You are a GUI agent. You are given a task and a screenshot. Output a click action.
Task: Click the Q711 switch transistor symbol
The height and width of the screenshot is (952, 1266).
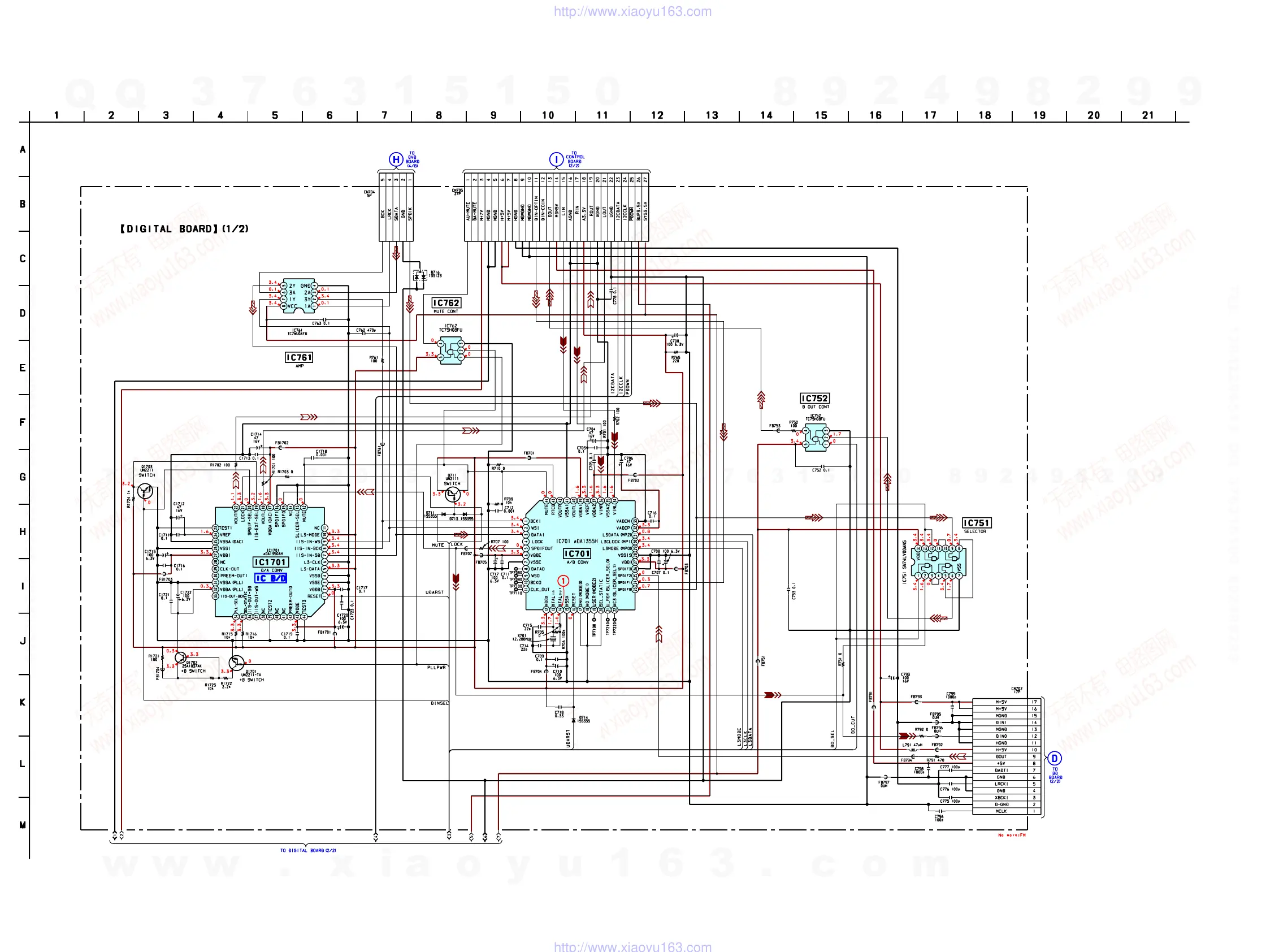453,494
